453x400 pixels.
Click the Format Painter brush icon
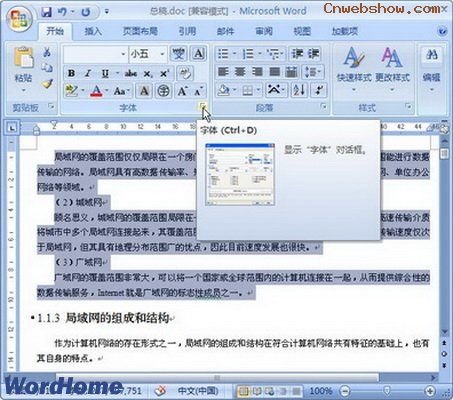[x=47, y=83]
